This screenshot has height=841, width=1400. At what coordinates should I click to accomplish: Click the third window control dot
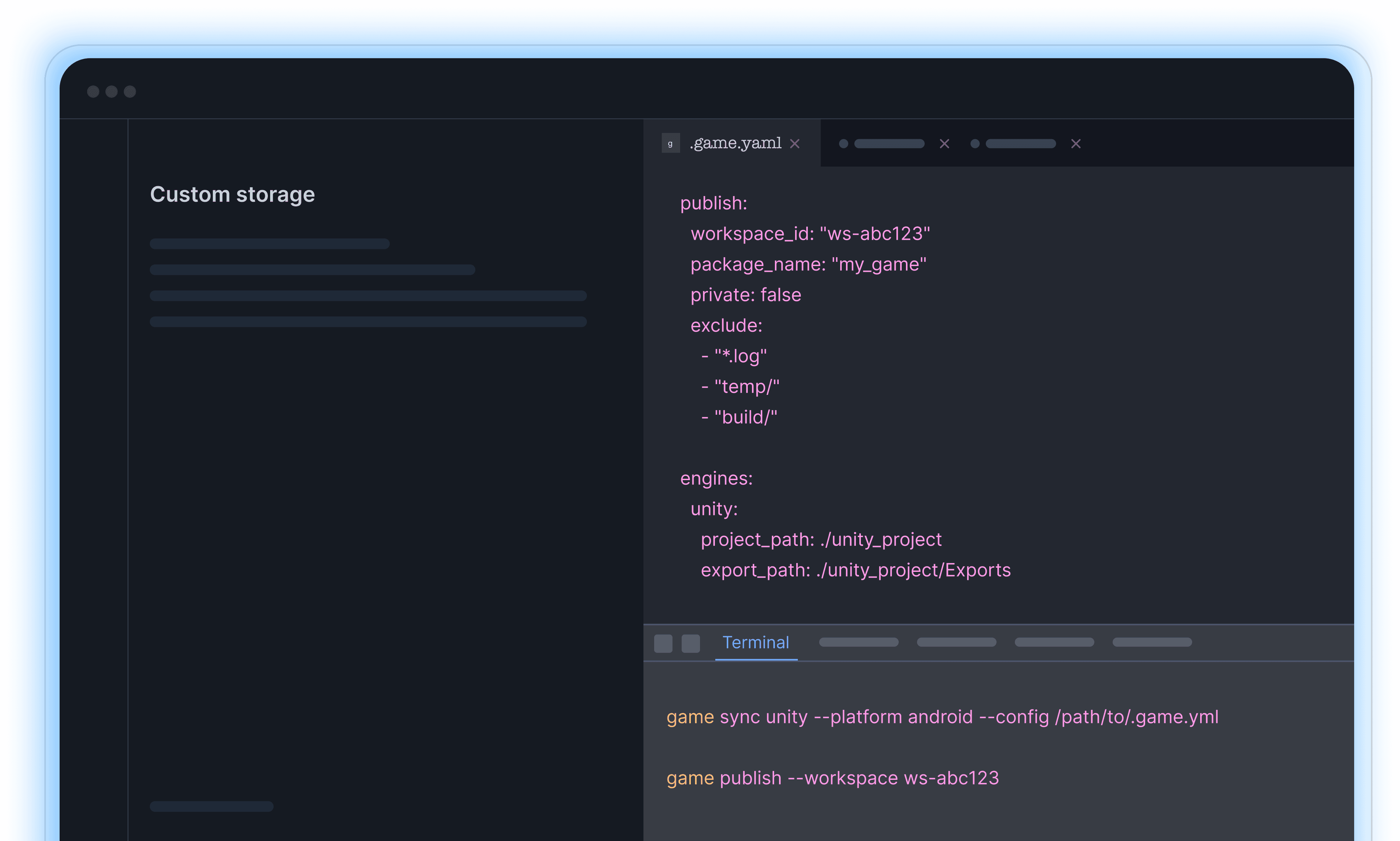[130, 92]
